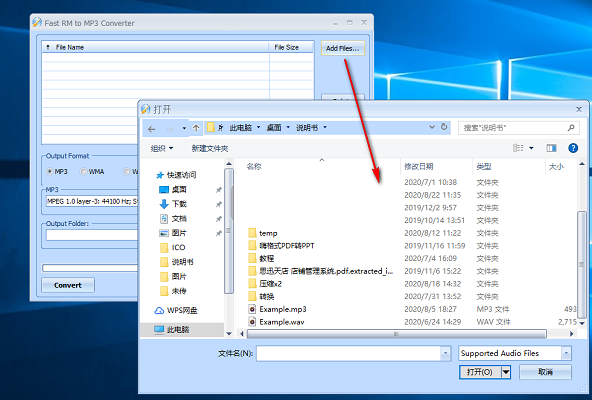The height and width of the screenshot is (400, 592).
Task: Select MP3 output format radio button
Action: [x=49, y=171]
